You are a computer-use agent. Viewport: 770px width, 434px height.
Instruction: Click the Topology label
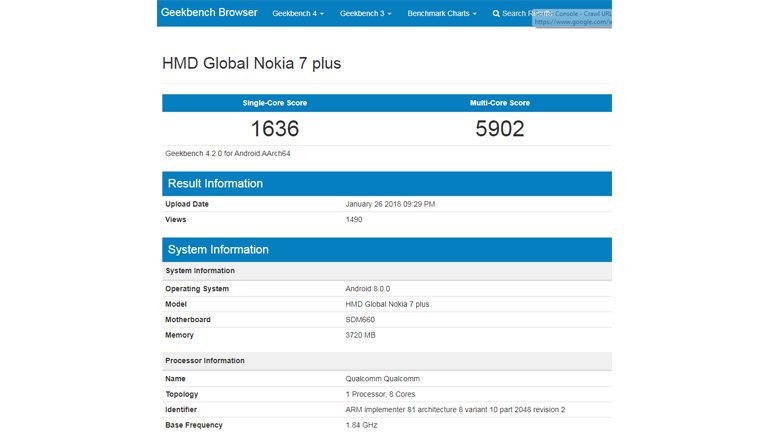coord(182,394)
